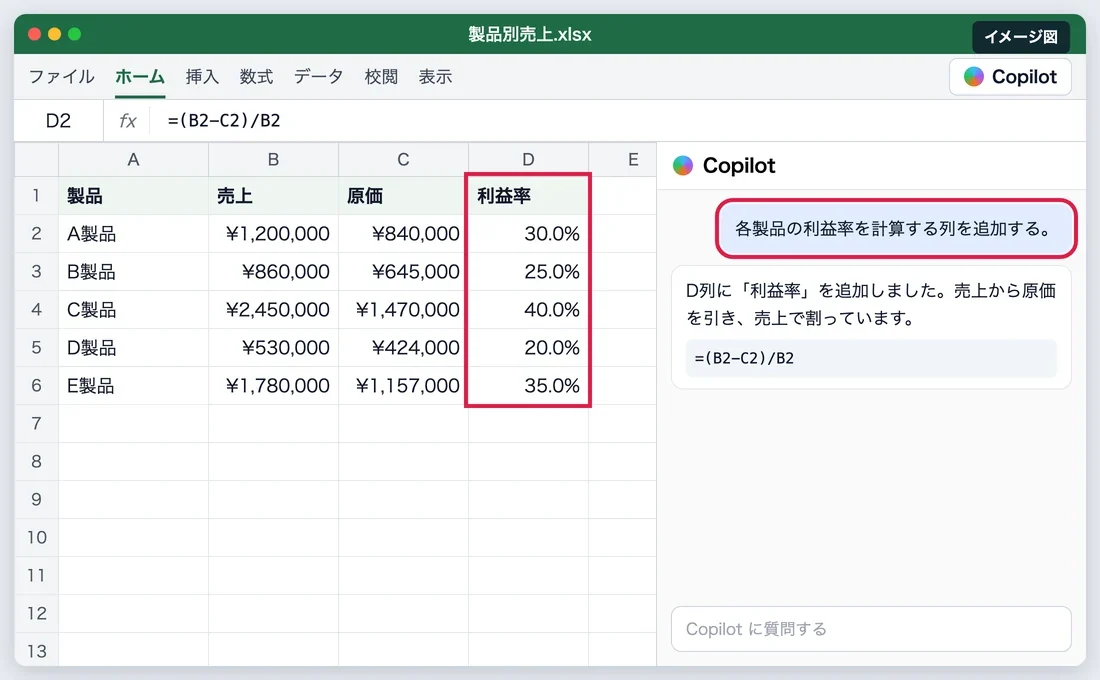Click the D2 name box
This screenshot has height=680, width=1100.
coord(58,121)
